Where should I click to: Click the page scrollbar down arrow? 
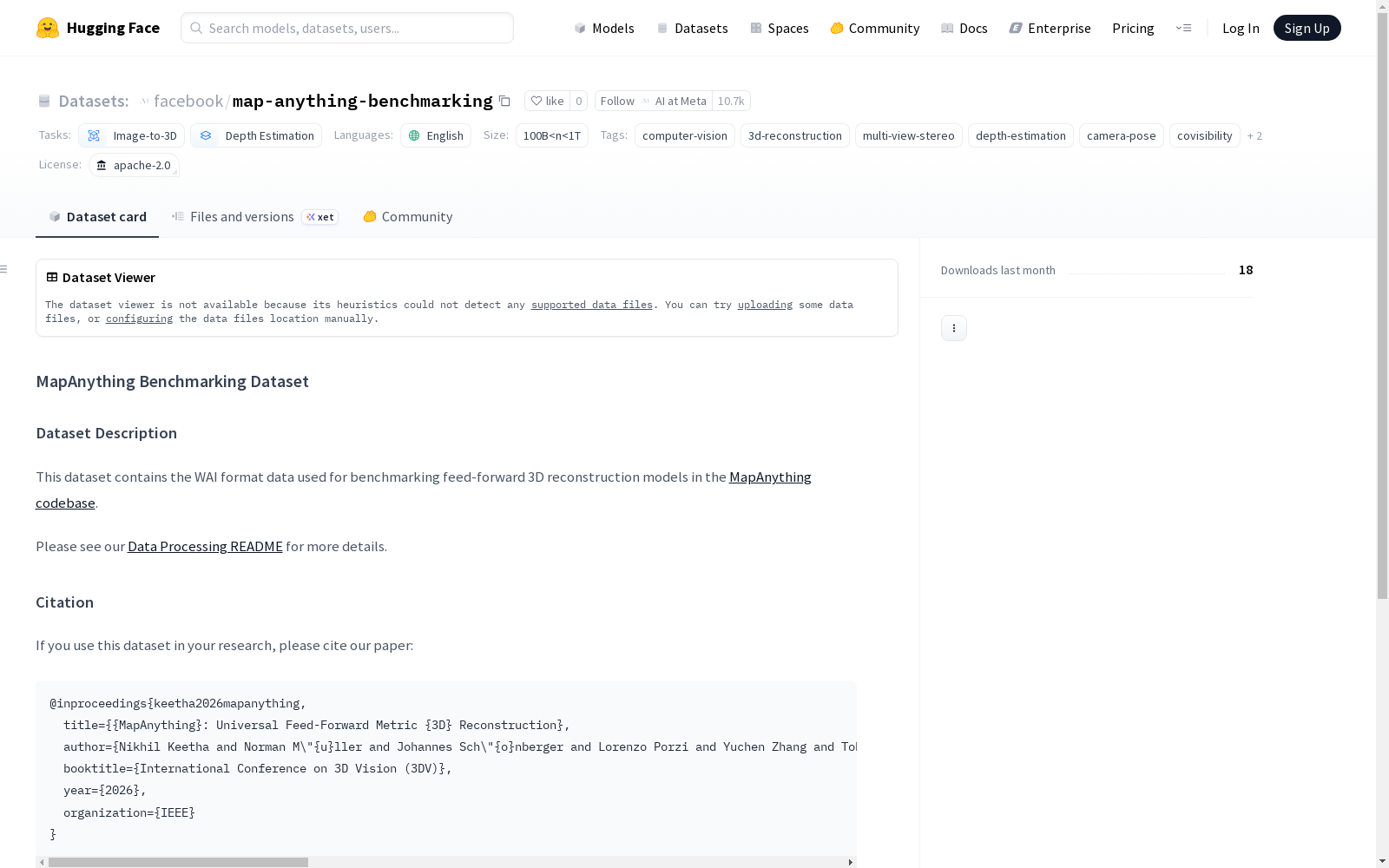1382,861
